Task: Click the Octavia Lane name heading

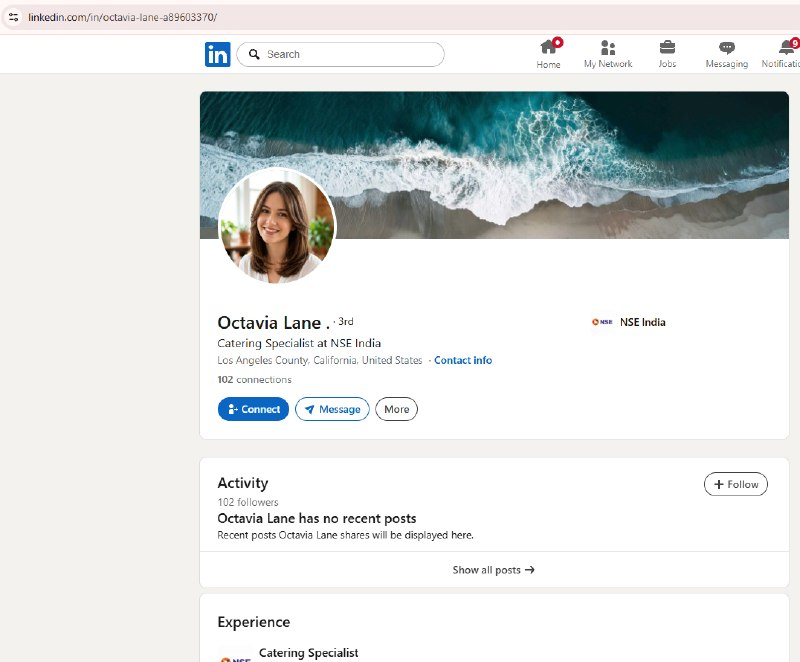Action: [x=273, y=323]
